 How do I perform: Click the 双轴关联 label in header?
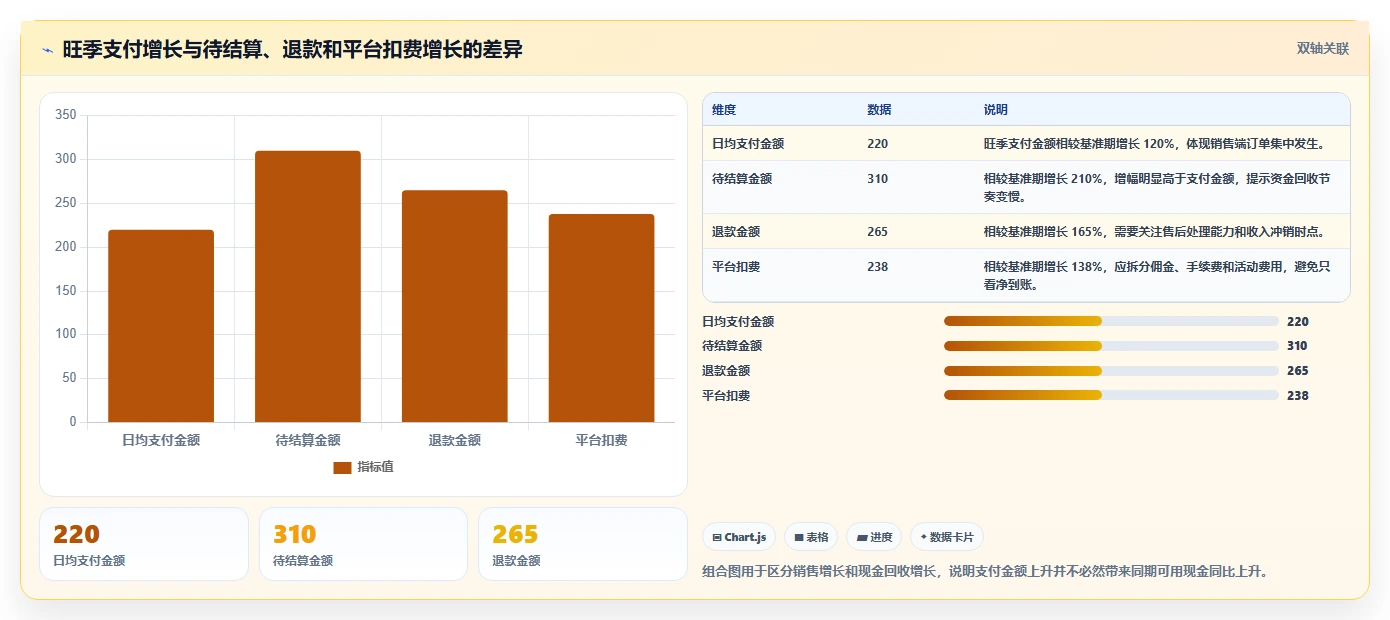pos(1323,49)
